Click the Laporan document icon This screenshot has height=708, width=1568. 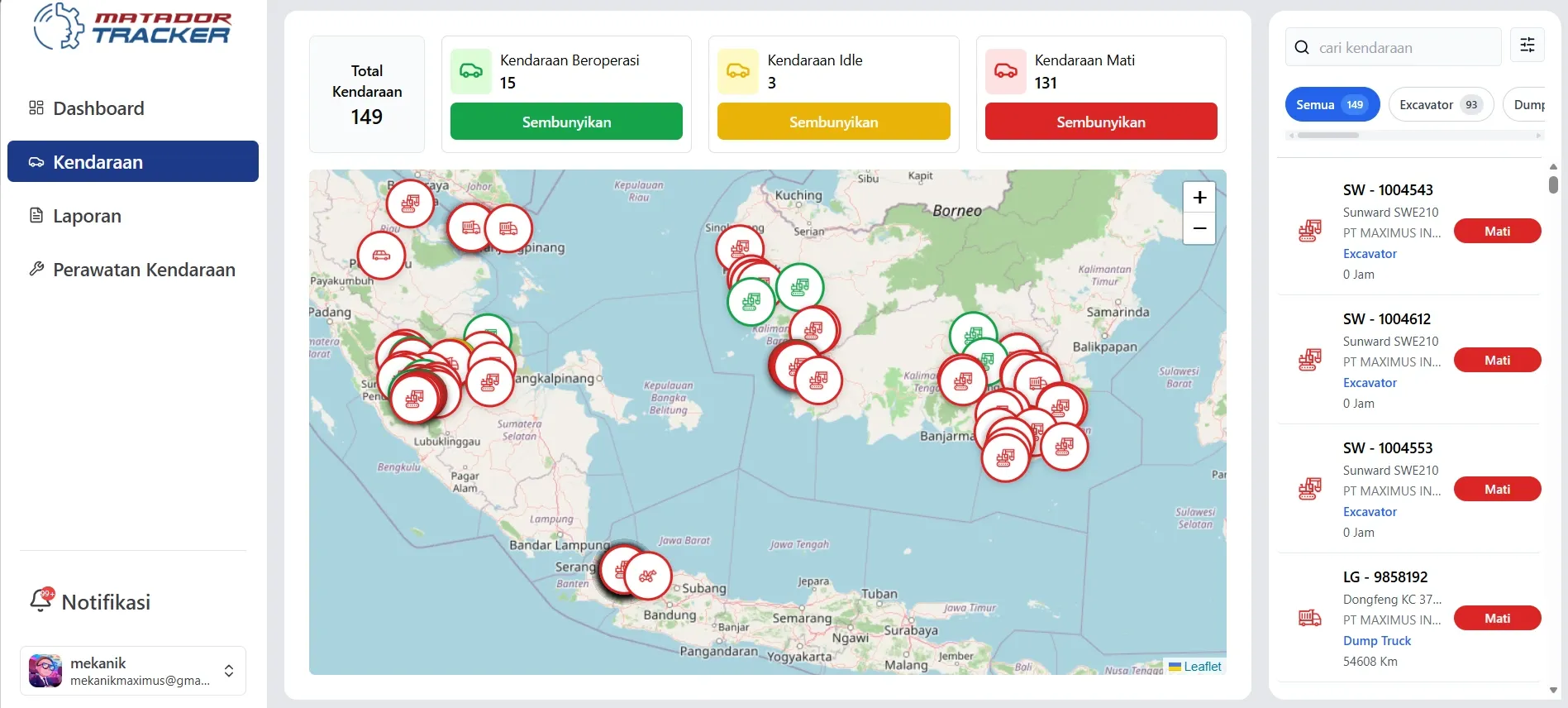pyautogui.click(x=36, y=215)
